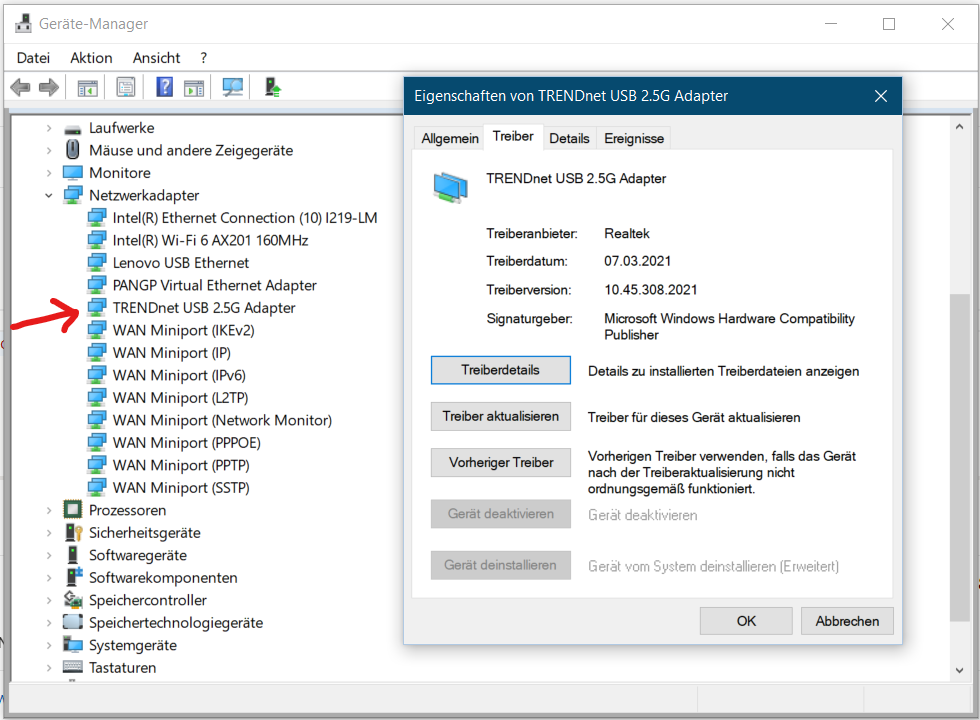Click the adapter icon next to TRENDnet USB 2.5G
Viewport: 980px width, 720px height.
pos(97,308)
